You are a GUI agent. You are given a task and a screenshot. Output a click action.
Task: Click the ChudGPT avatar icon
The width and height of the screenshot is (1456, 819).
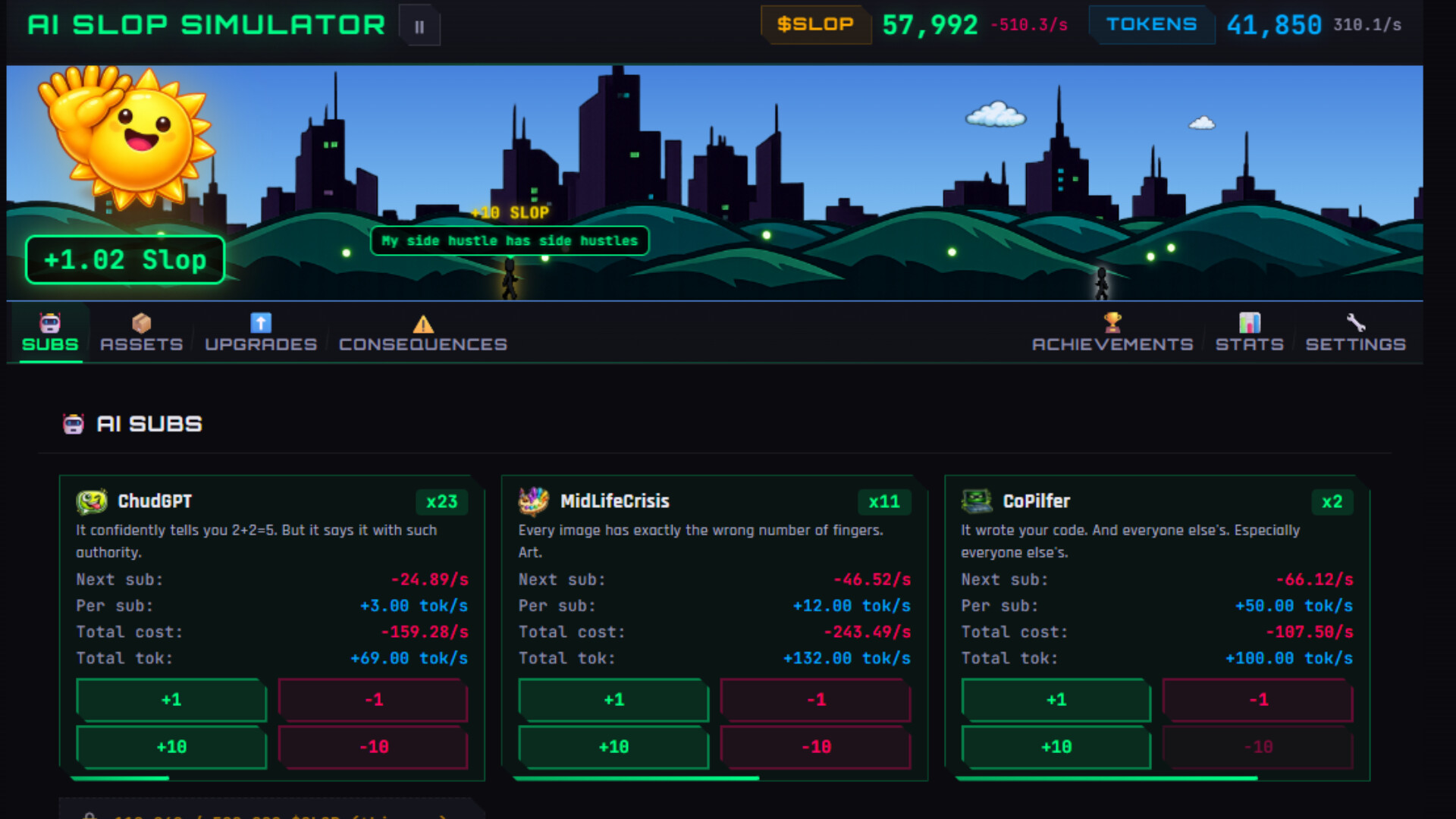(91, 501)
